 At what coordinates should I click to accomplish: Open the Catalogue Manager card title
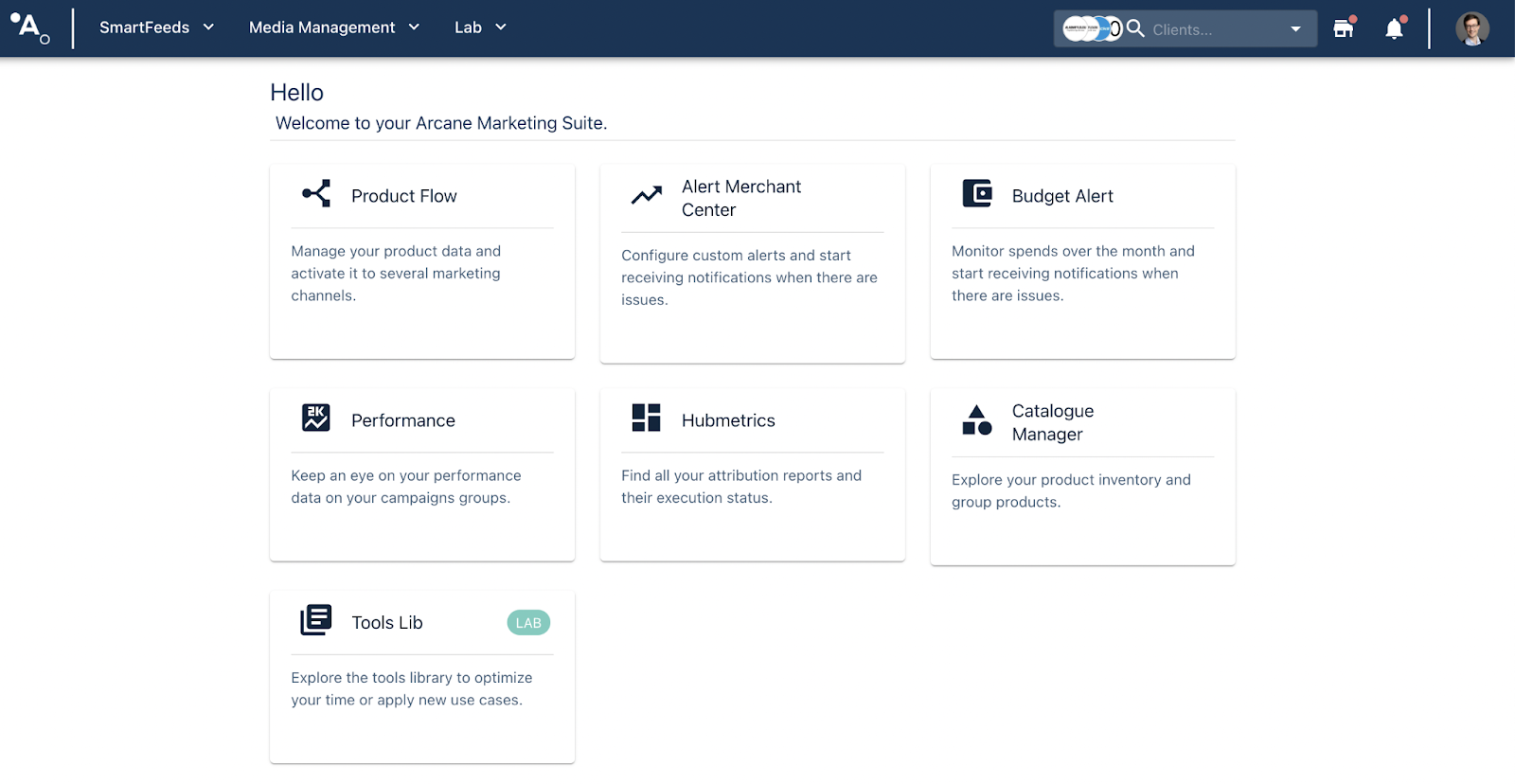1053,422
